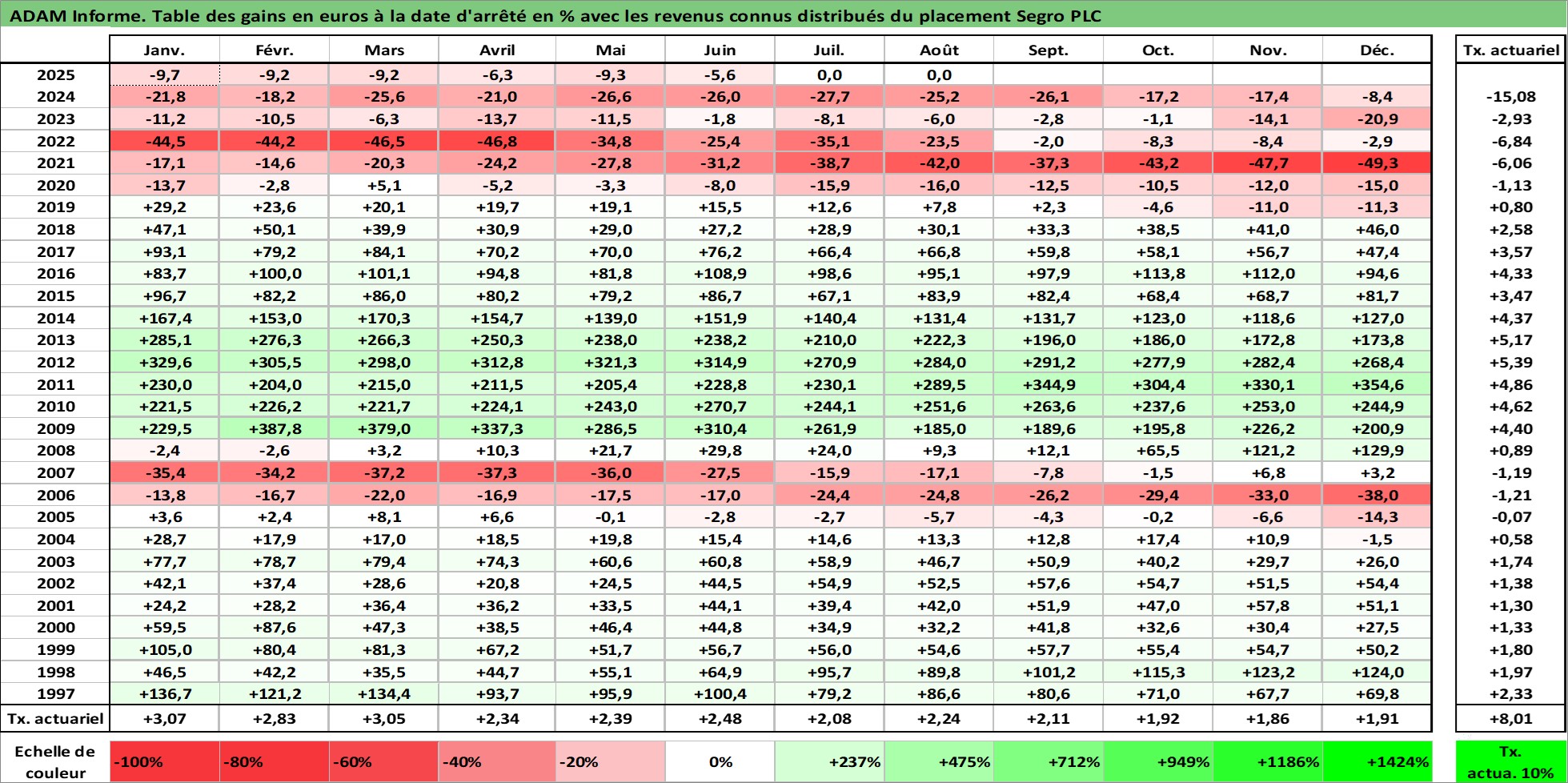This screenshot has height=783, width=1568.
Task: Select cell -49,3 in the 2021 row
Action: click(1377, 163)
